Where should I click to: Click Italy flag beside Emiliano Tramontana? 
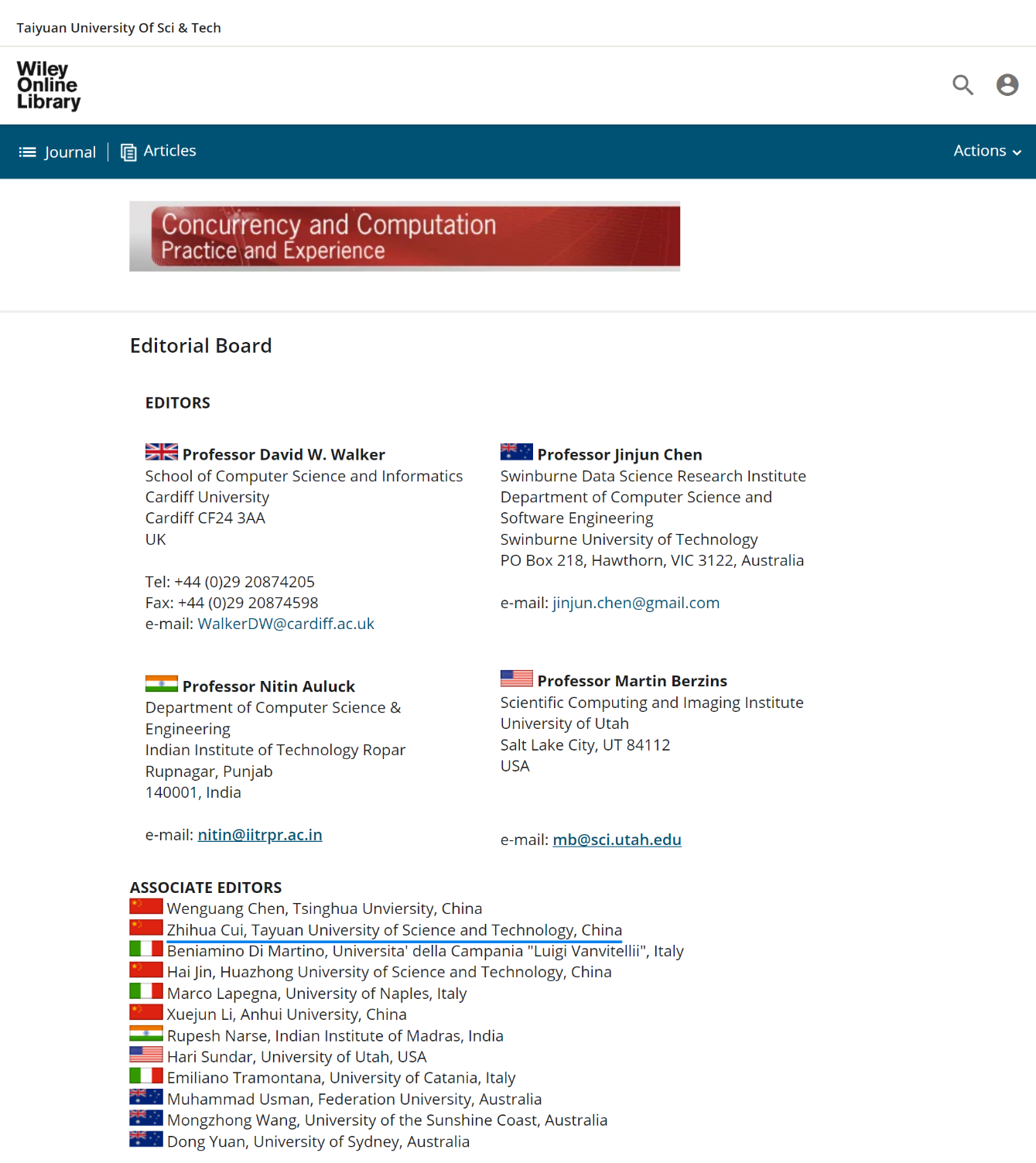[146, 1076]
